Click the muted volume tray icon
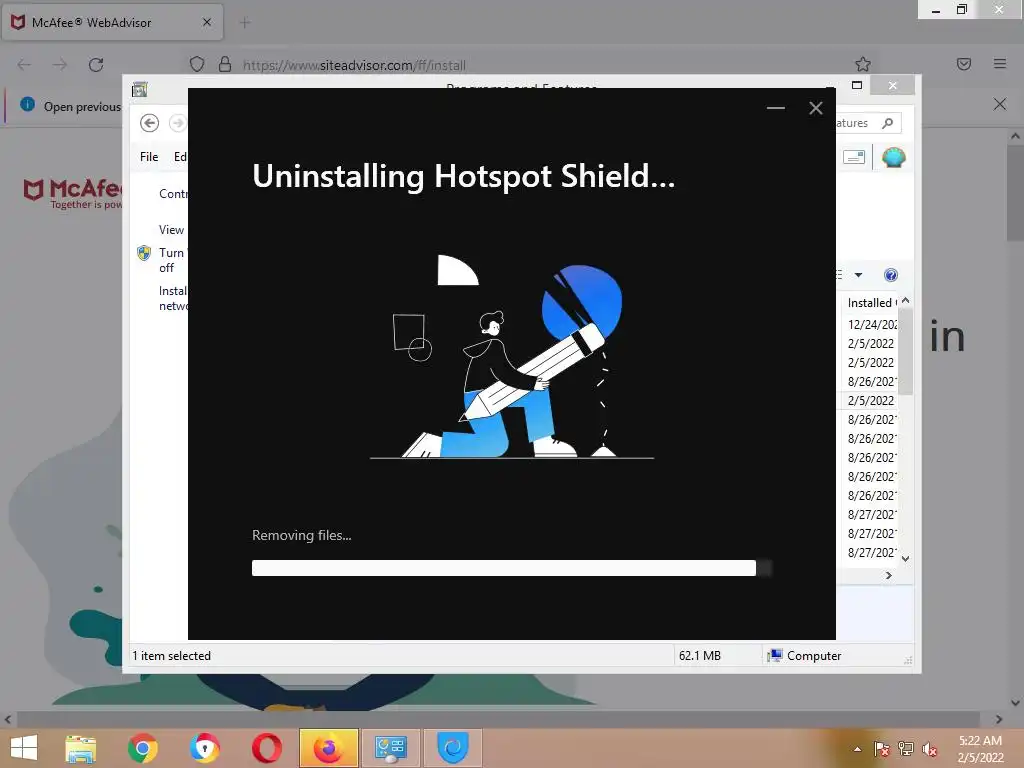Image resolution: width=1024 pixels, height=768 pixels. [x=929, y=749]
